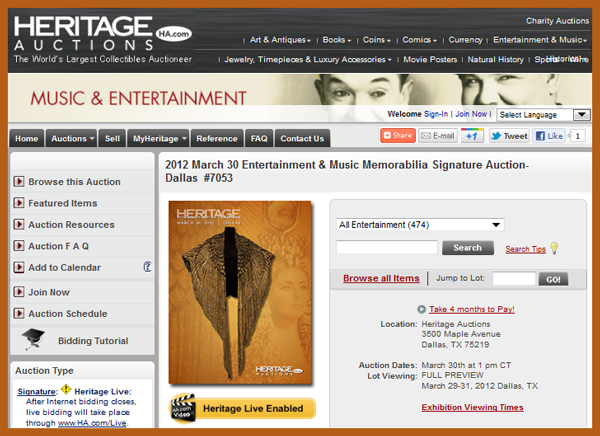Click the Search button
The image size is (600, 436).
(x=468, y=248)
